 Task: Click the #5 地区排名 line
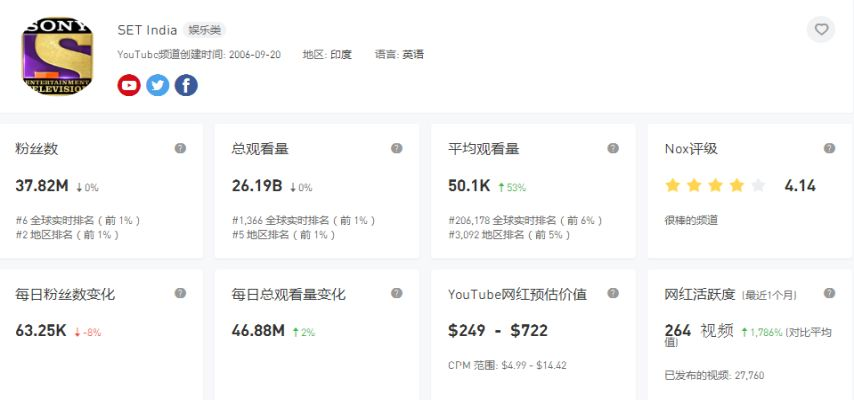click(284, 235)
